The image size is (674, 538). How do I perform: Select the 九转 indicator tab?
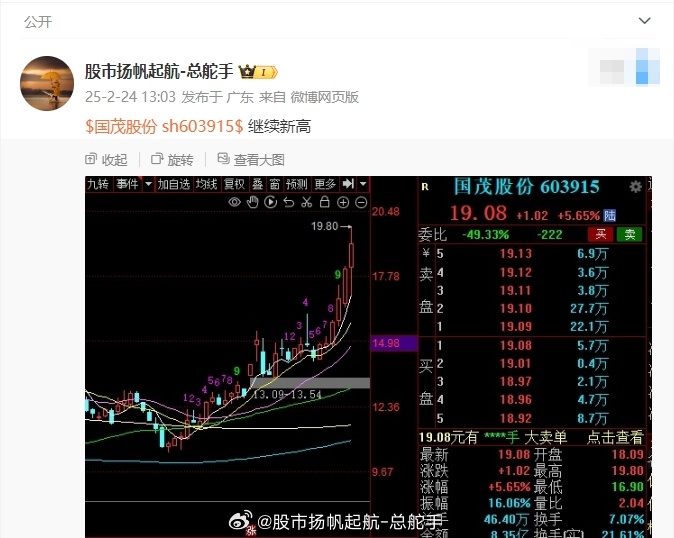pos(98,184)
